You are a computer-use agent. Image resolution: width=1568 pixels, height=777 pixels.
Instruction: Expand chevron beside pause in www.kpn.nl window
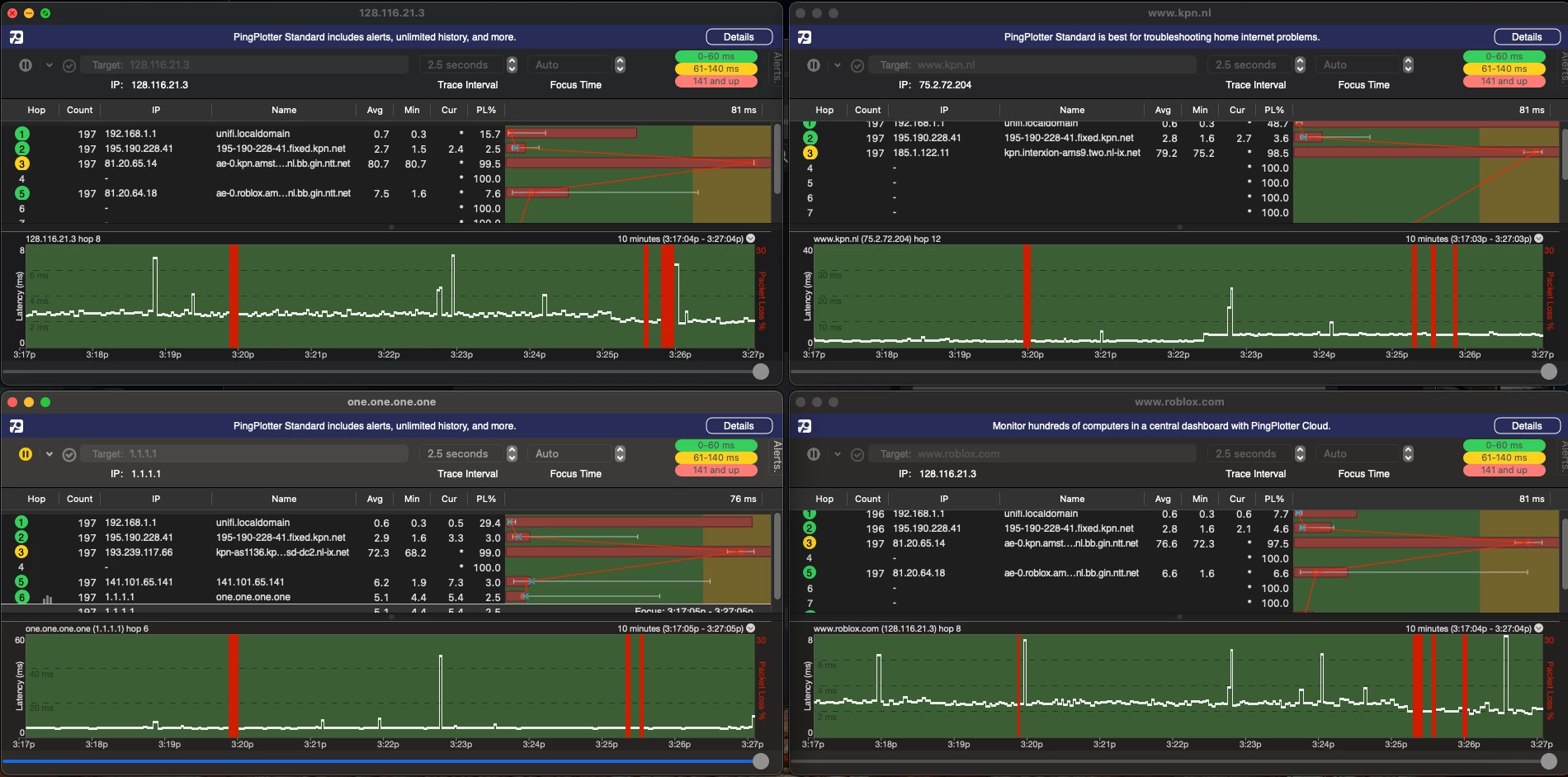point(838,65)
